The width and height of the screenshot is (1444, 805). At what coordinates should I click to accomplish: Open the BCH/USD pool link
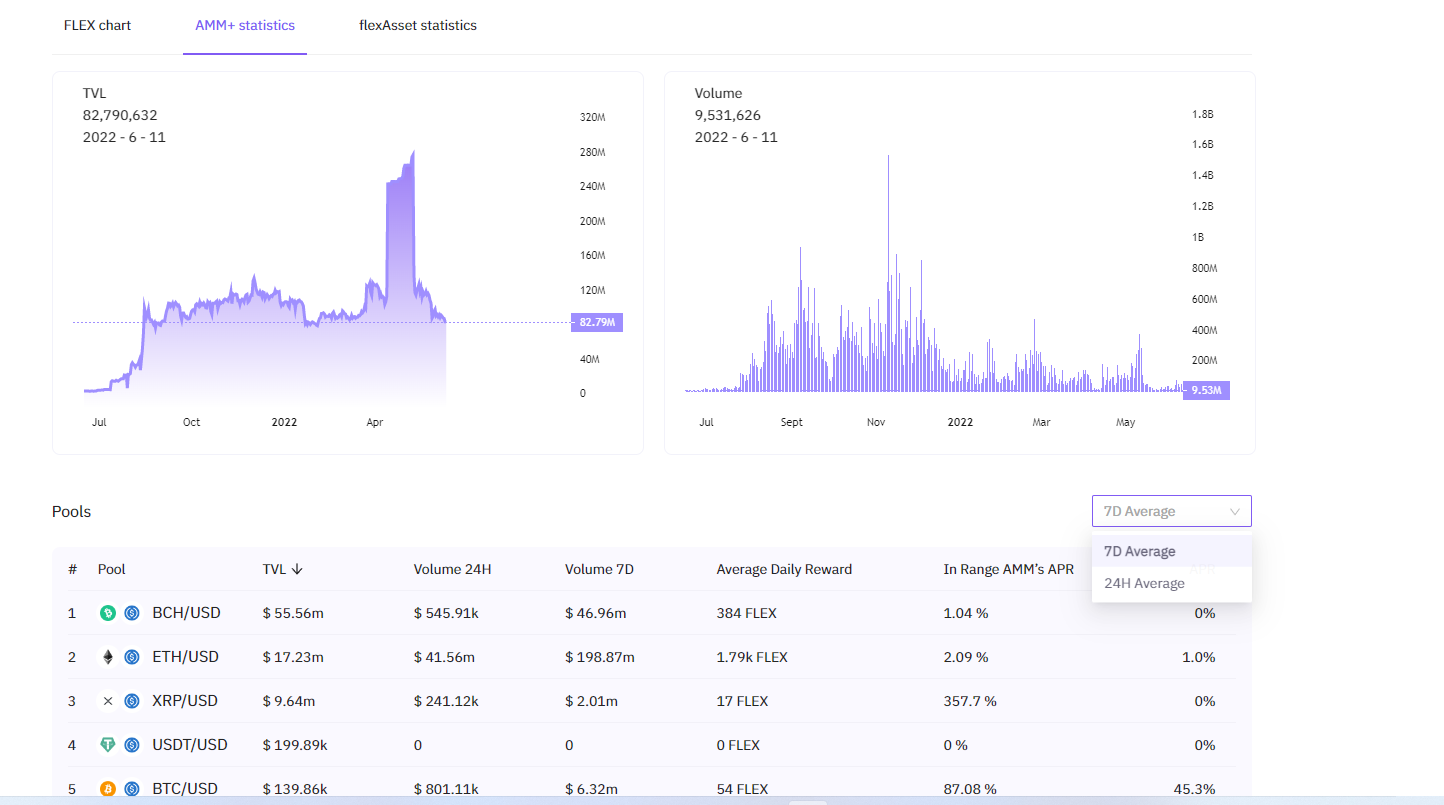point(186,613)
